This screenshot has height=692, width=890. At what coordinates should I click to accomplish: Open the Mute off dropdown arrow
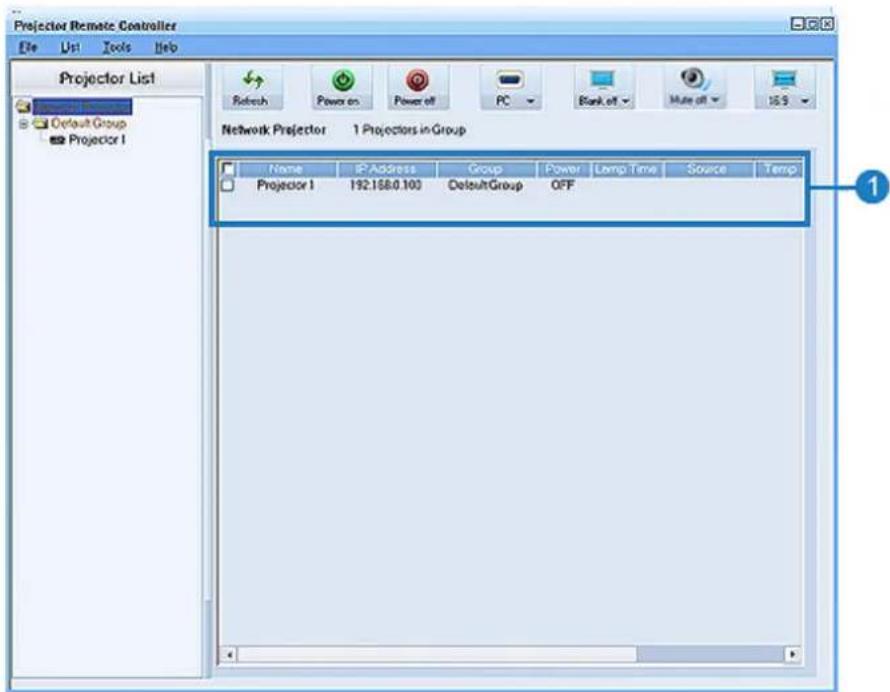[x=715, y=100]
